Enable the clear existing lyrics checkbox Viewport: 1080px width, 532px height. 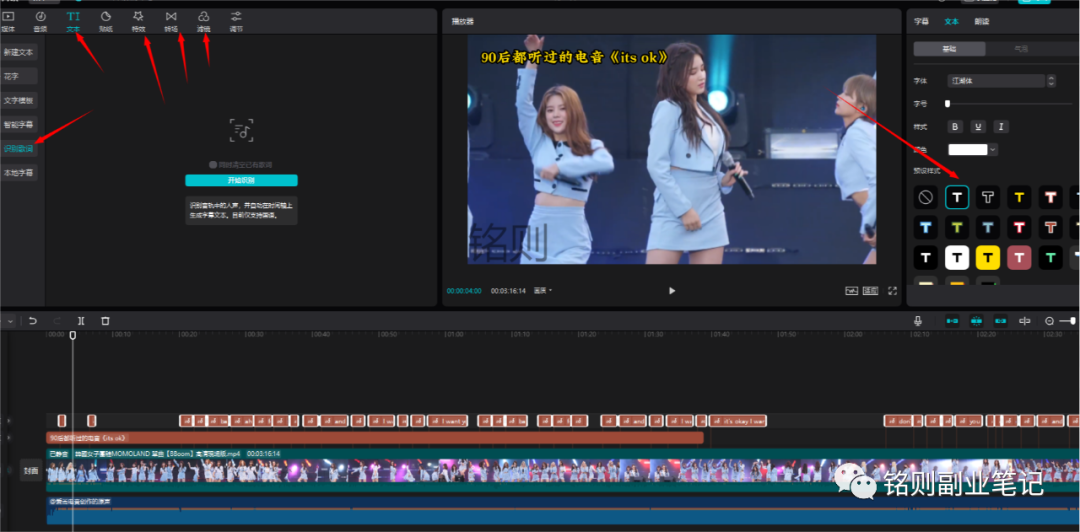[x=213, y=165]
